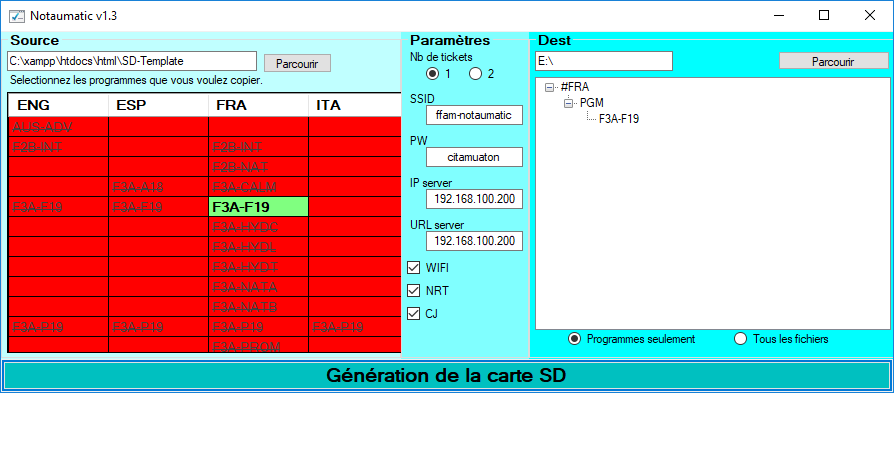Start Génération de la carte SD
Viewport: 894px width, 460px height.
pyautogui.click(x=447, y=376)
